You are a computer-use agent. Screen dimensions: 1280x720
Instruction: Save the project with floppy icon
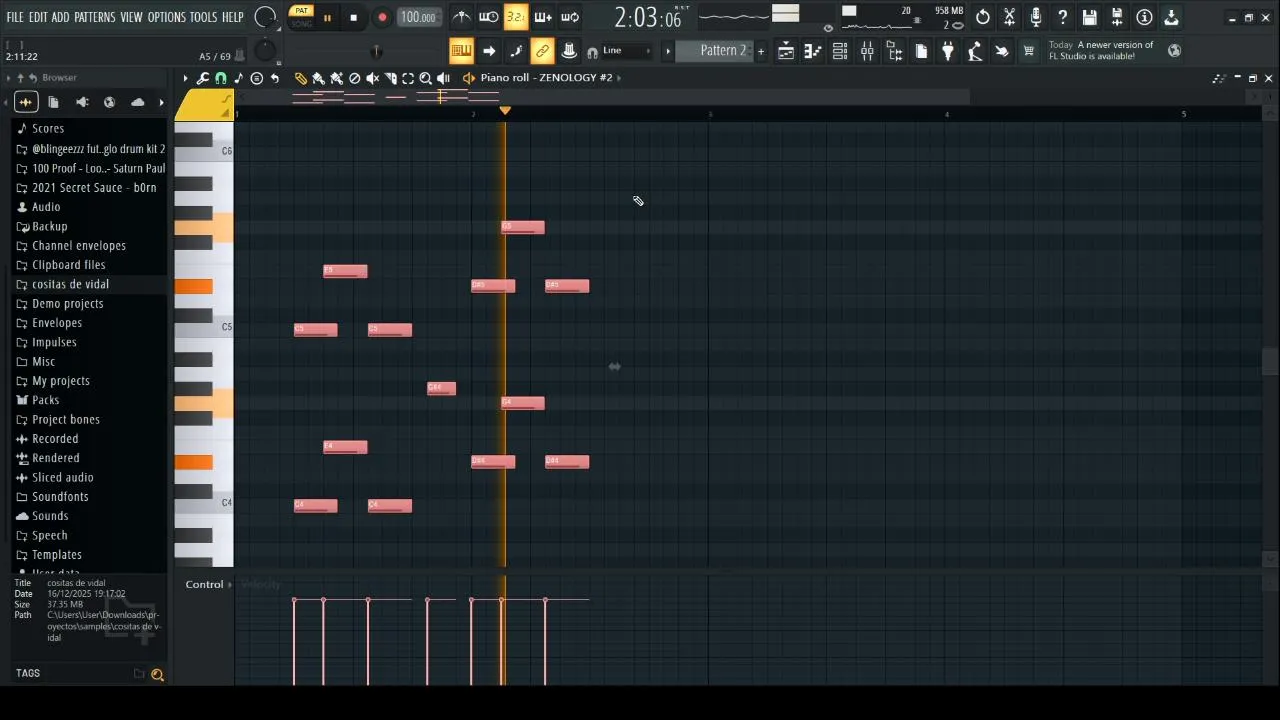point(1090,17)
